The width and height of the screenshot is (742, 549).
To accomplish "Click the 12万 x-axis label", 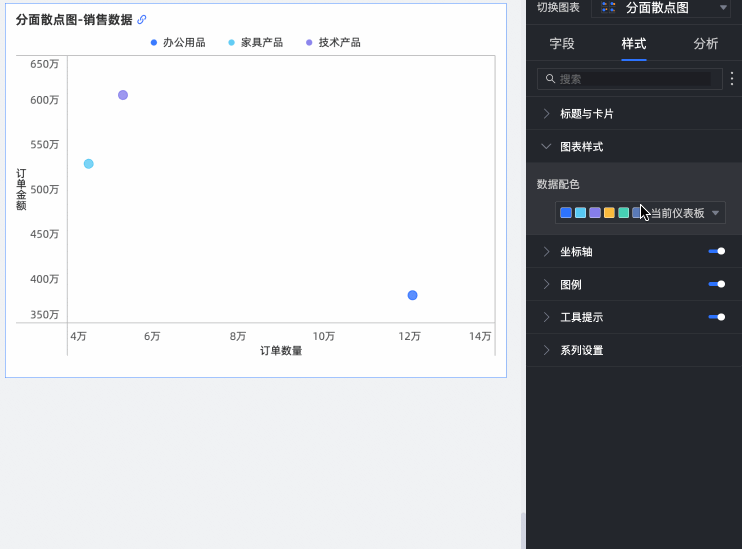I will 409,336.
